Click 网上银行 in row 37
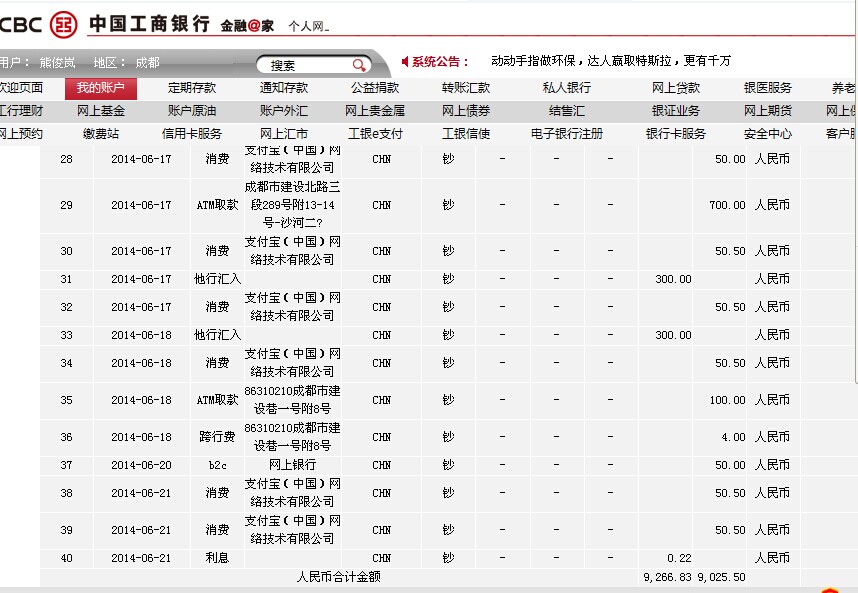Image resolution: width=858 pixels, height=593 pixels. (292, 465)
